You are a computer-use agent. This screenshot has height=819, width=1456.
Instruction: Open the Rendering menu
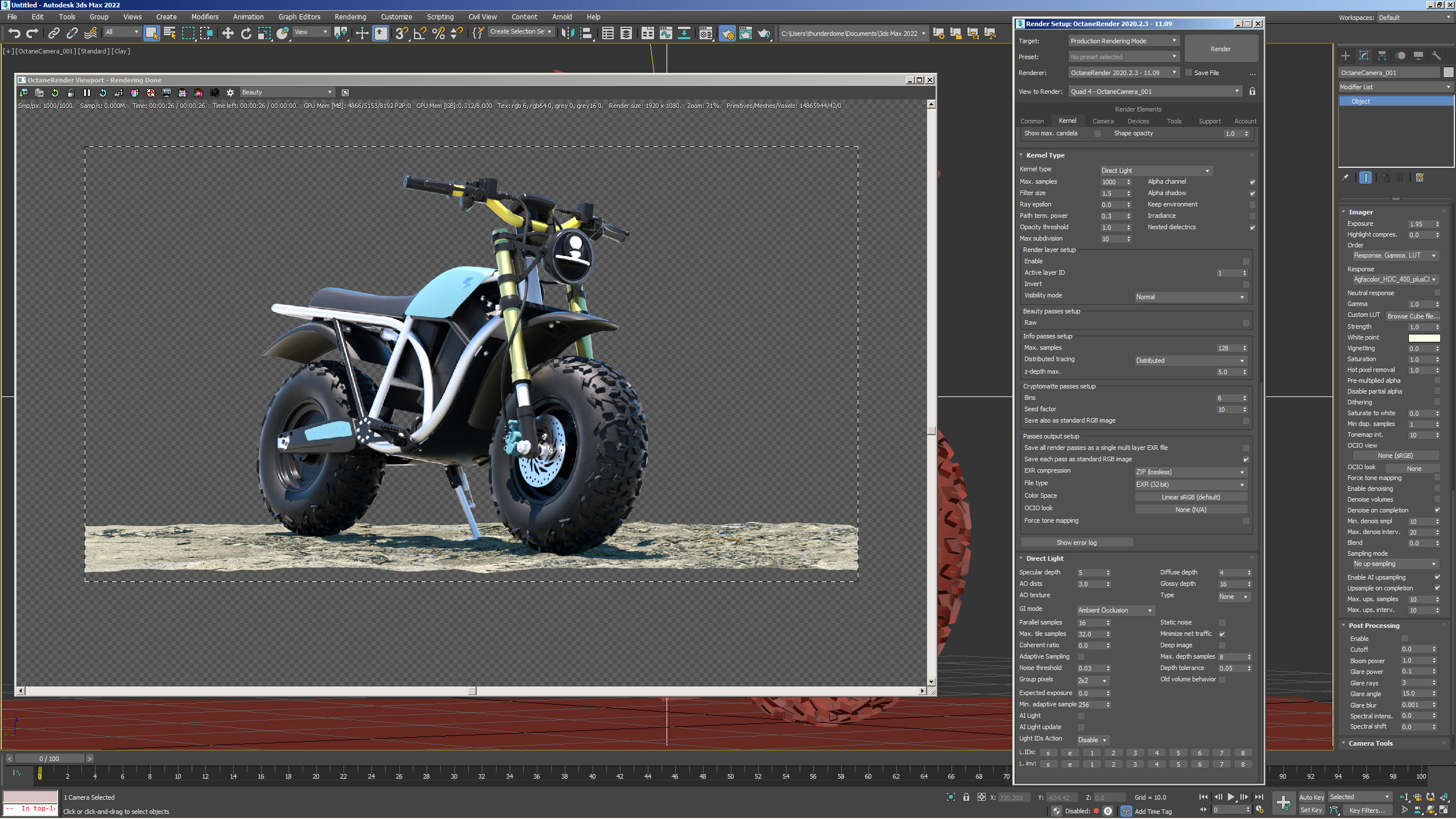350,17
